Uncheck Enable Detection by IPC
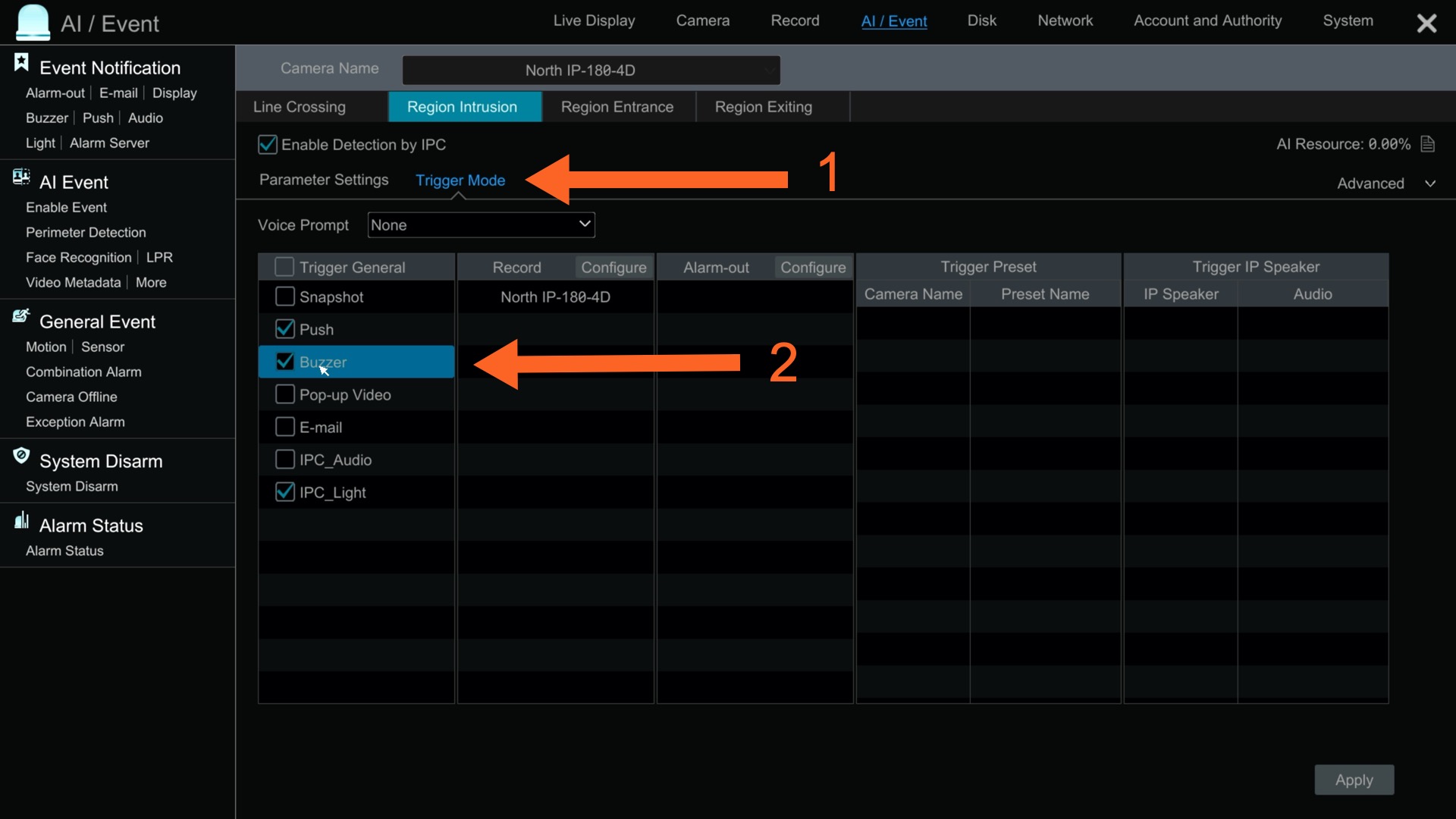The height and width of the screenshot is (819, 1456). pos(267,144)
